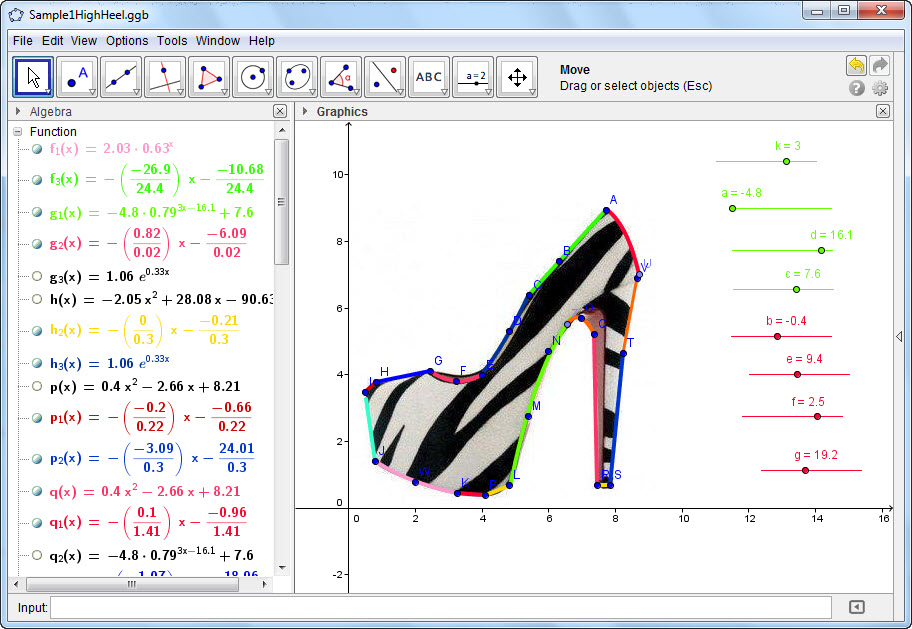912x629 pixels.
Task: Select the q(x) function row
Action: (144, 491)
